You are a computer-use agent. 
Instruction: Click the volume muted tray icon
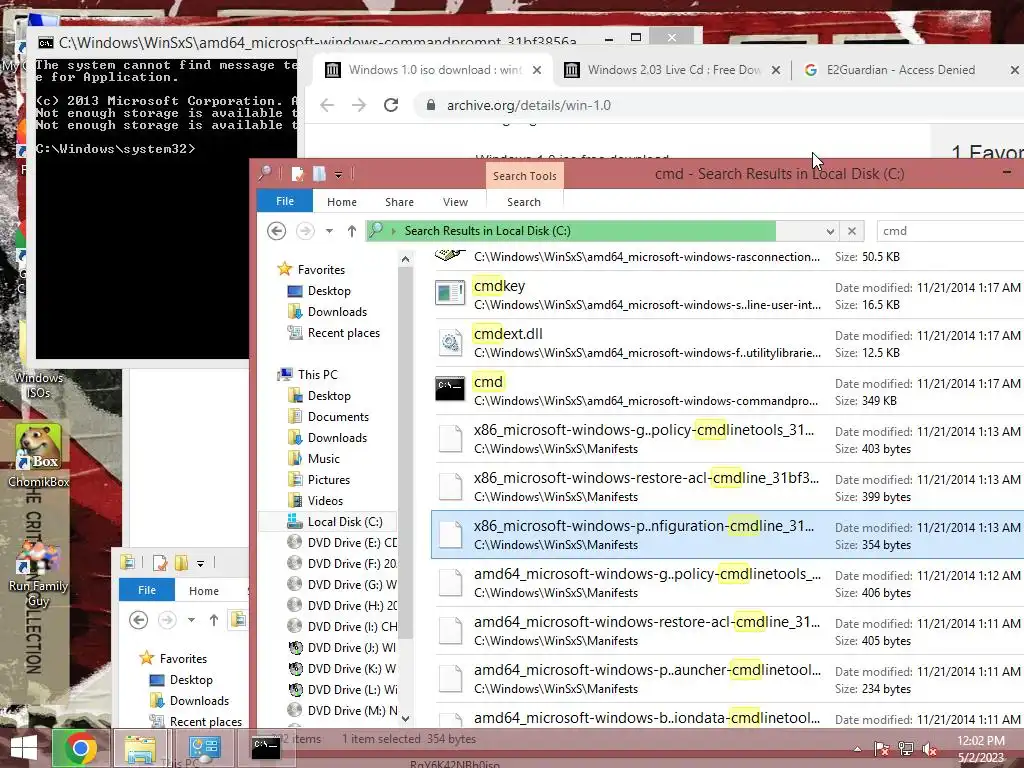(930, 749)
